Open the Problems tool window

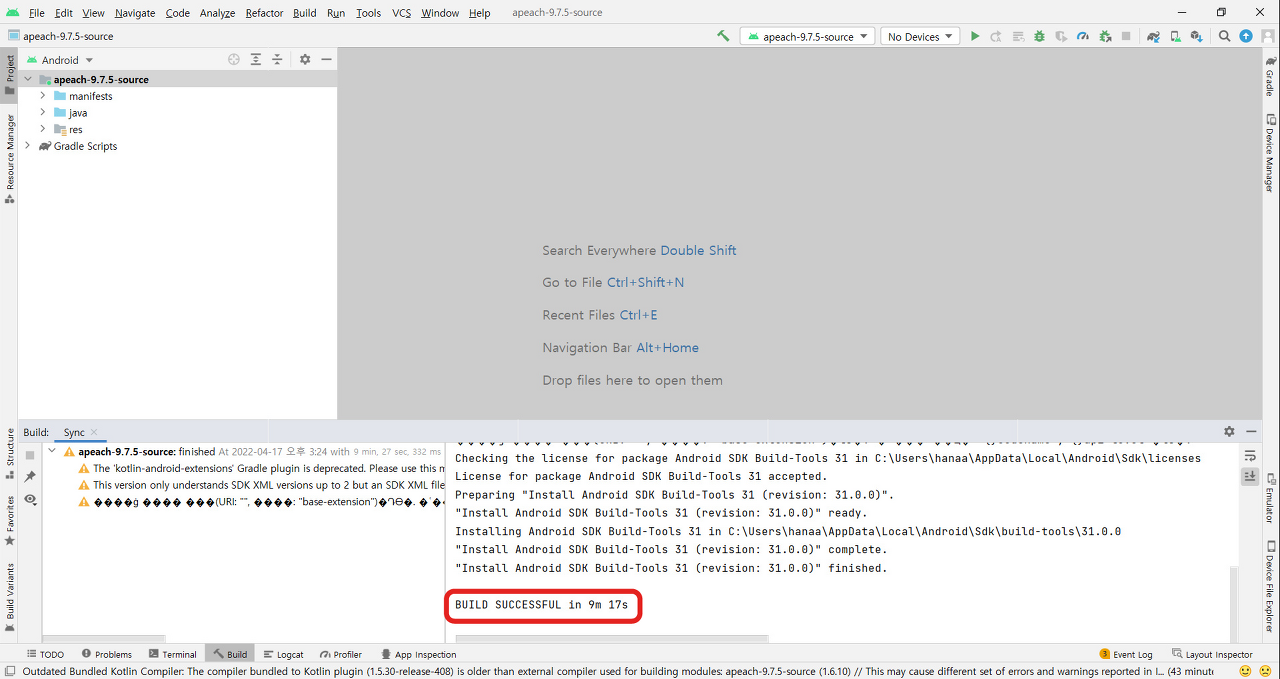coord(106,654)
